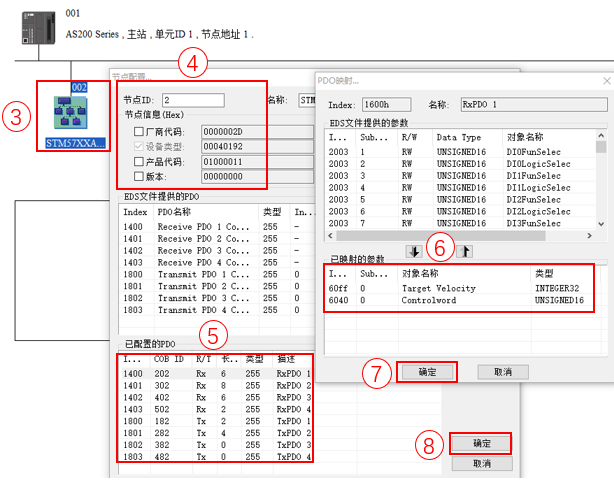614x480 pixels.
Task: Select EDS PDO row 1801 Transmit PDO 2
Action: [217, 286]
